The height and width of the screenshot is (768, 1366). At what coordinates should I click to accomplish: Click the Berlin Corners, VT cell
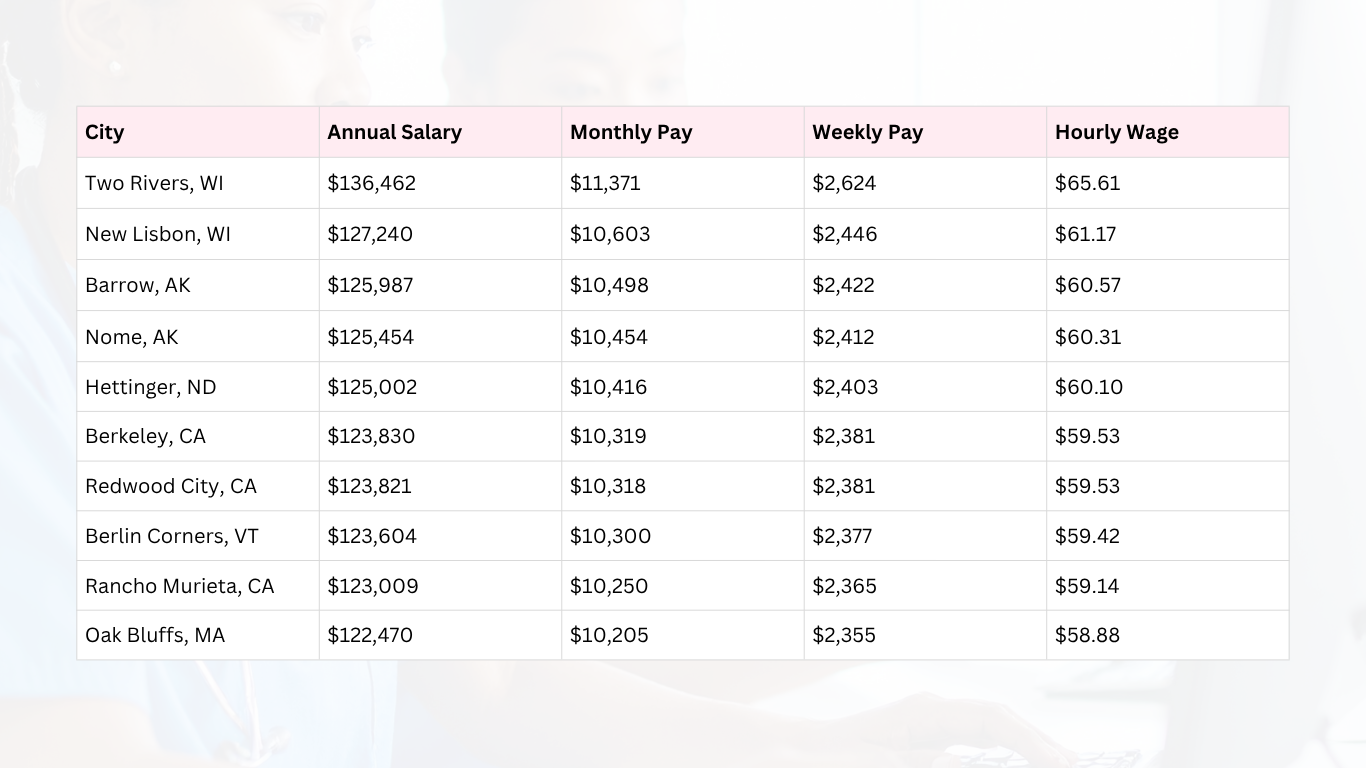(x=171, y=536)
